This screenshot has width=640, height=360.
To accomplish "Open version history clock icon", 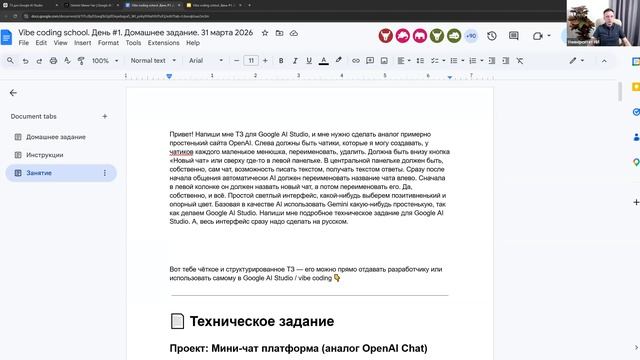I will point(492,36).
